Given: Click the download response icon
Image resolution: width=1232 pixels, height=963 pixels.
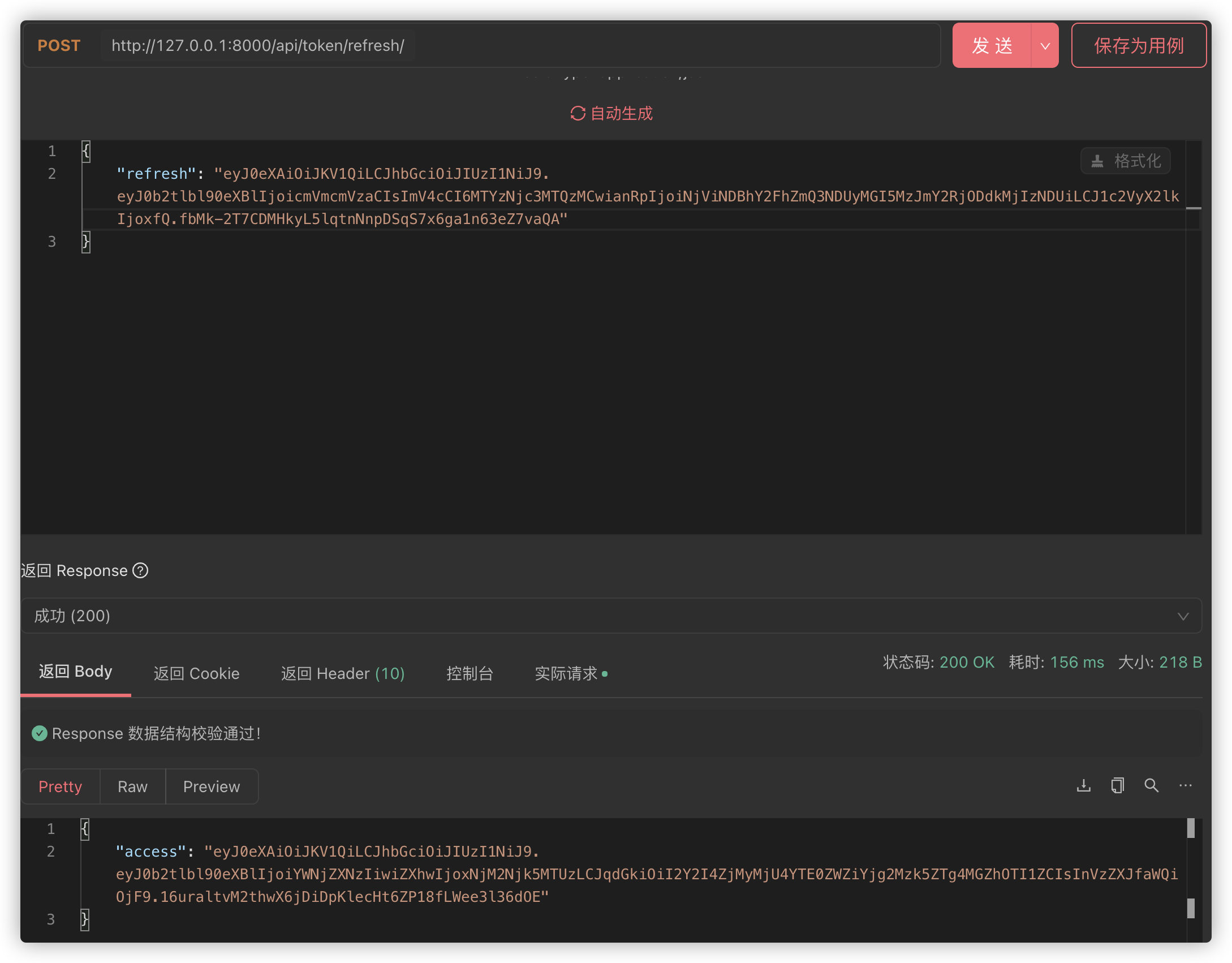Looking at the screenshot, I should click(1083, 785).
